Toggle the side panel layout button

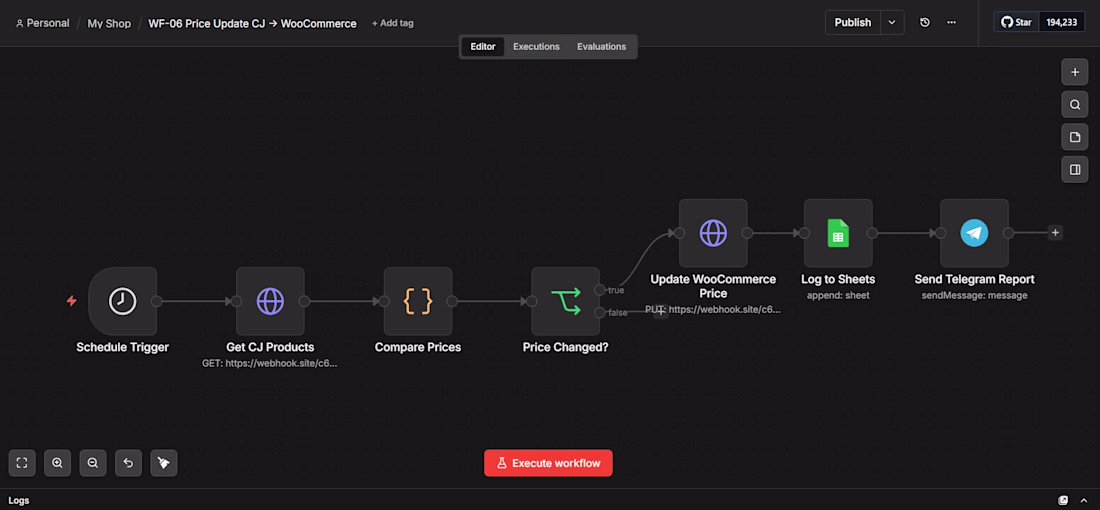[x=1075, y=170]
